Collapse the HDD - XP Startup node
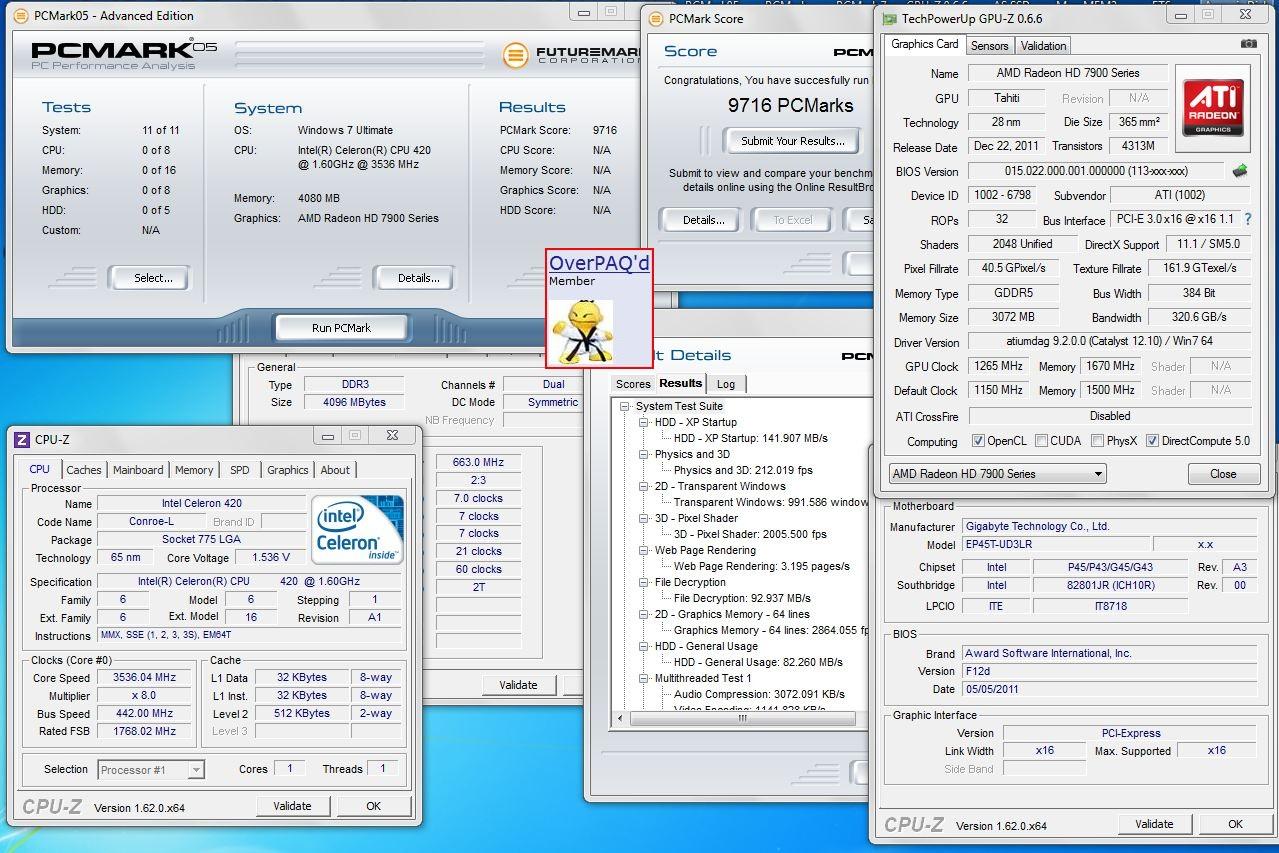The height and width of the screenshot is (853, 1279). tap(645, 423)
